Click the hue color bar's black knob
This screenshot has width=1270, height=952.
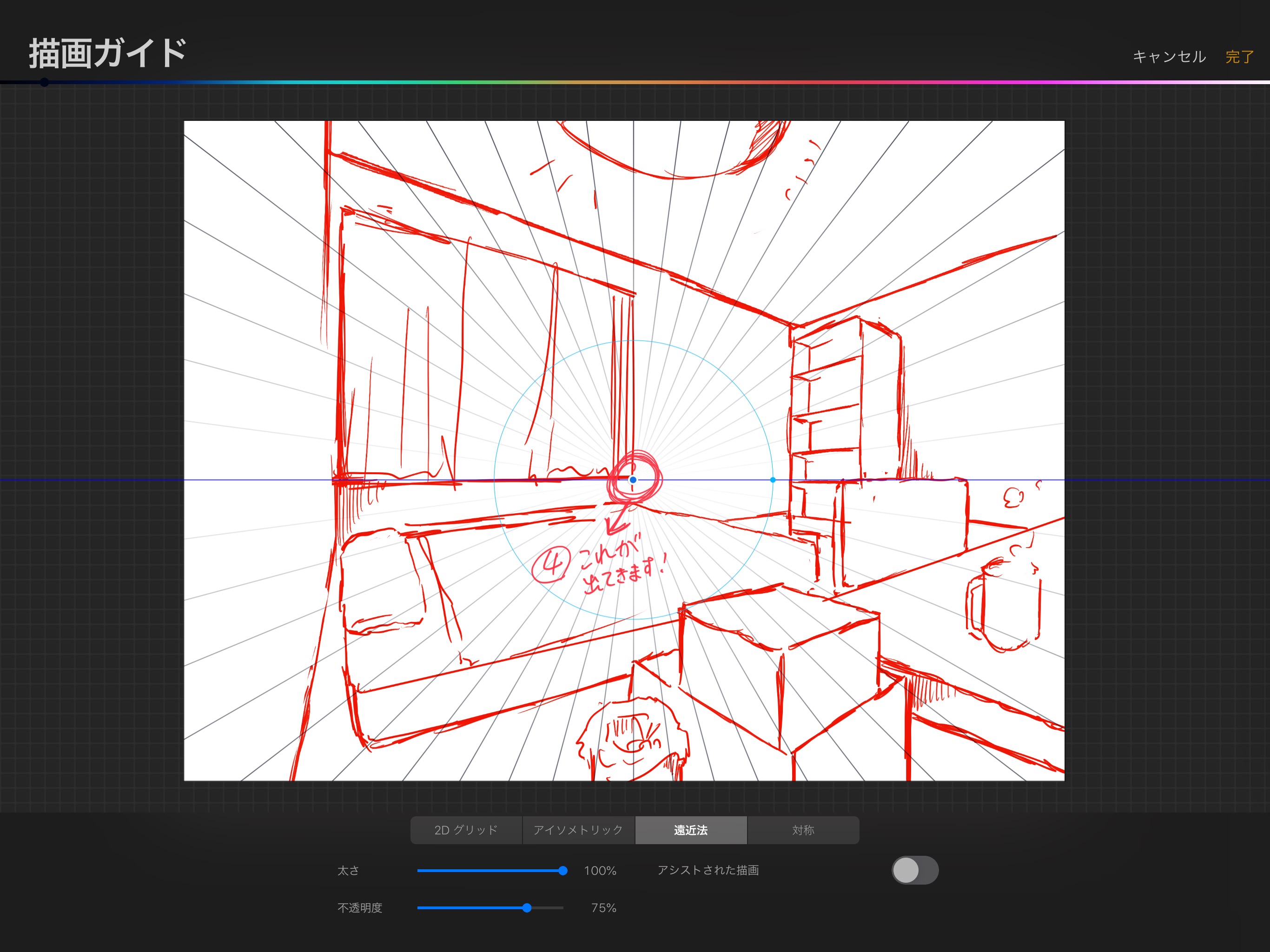pyautogui.click(x=44, y=83)
